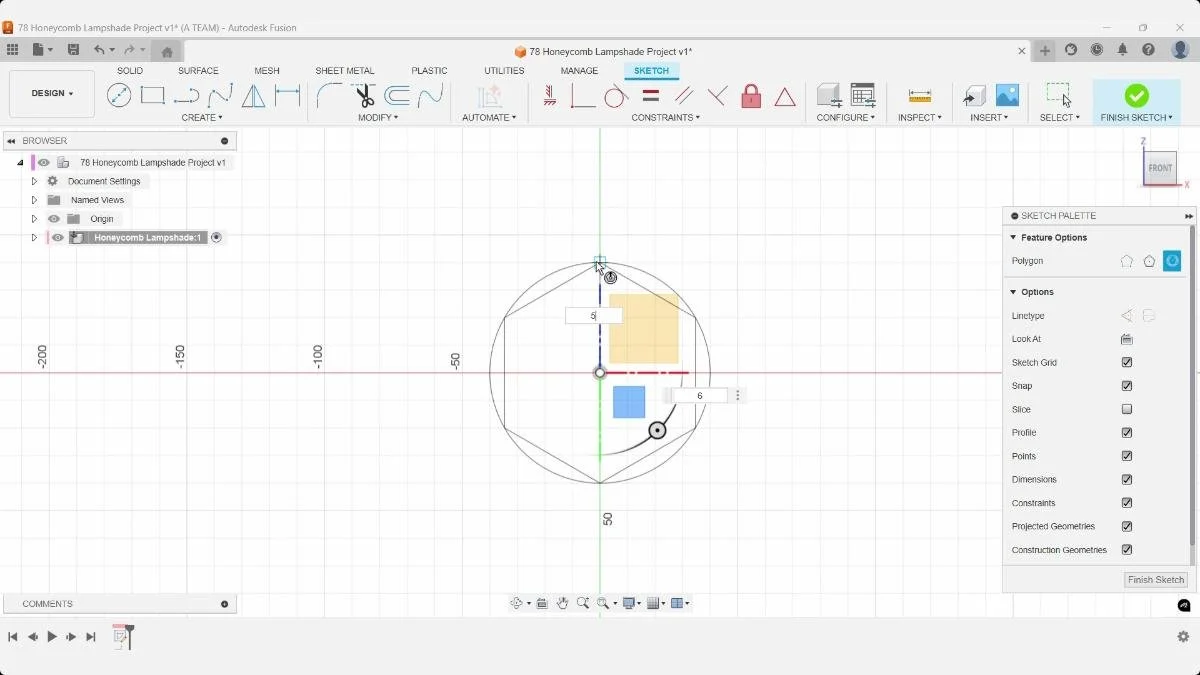The width and height of the screenshot is (1200, 675).
Task: Select the Rectangle sketch tool
Action: [x=152, y=96]
